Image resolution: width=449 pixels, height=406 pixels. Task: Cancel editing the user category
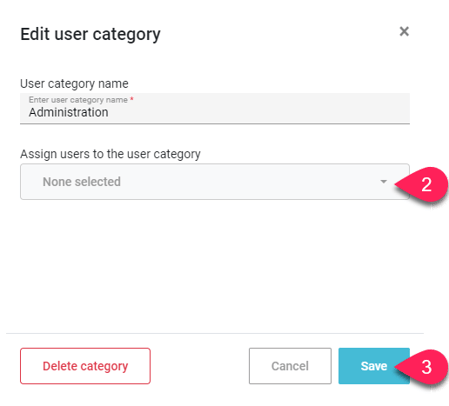(290, 366)
